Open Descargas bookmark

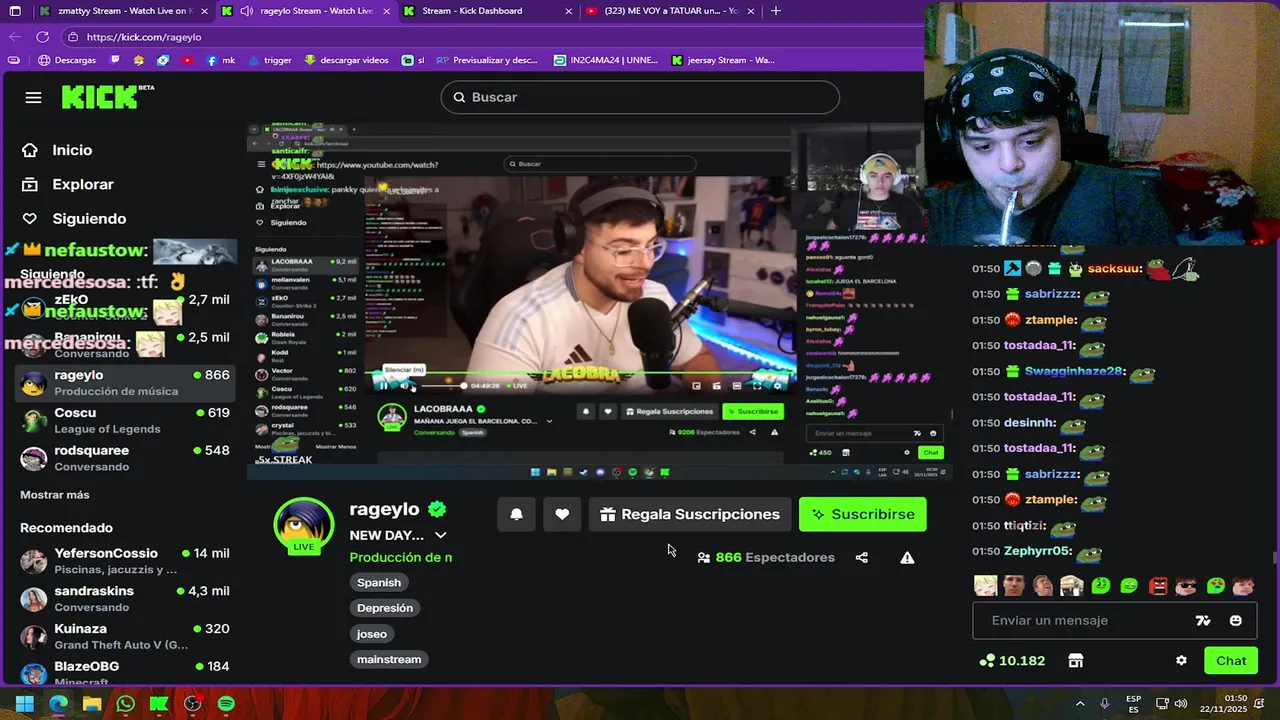coord(67,60)
